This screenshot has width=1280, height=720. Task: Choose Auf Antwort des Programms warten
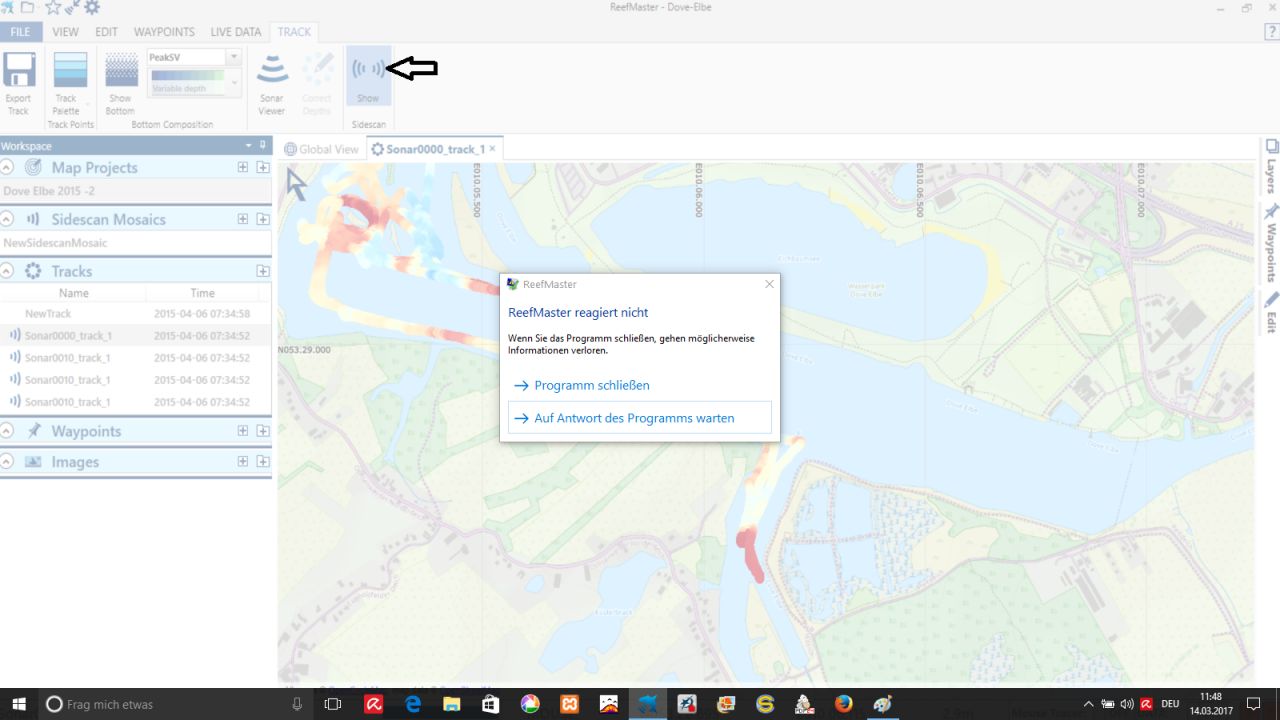(634, 418)
